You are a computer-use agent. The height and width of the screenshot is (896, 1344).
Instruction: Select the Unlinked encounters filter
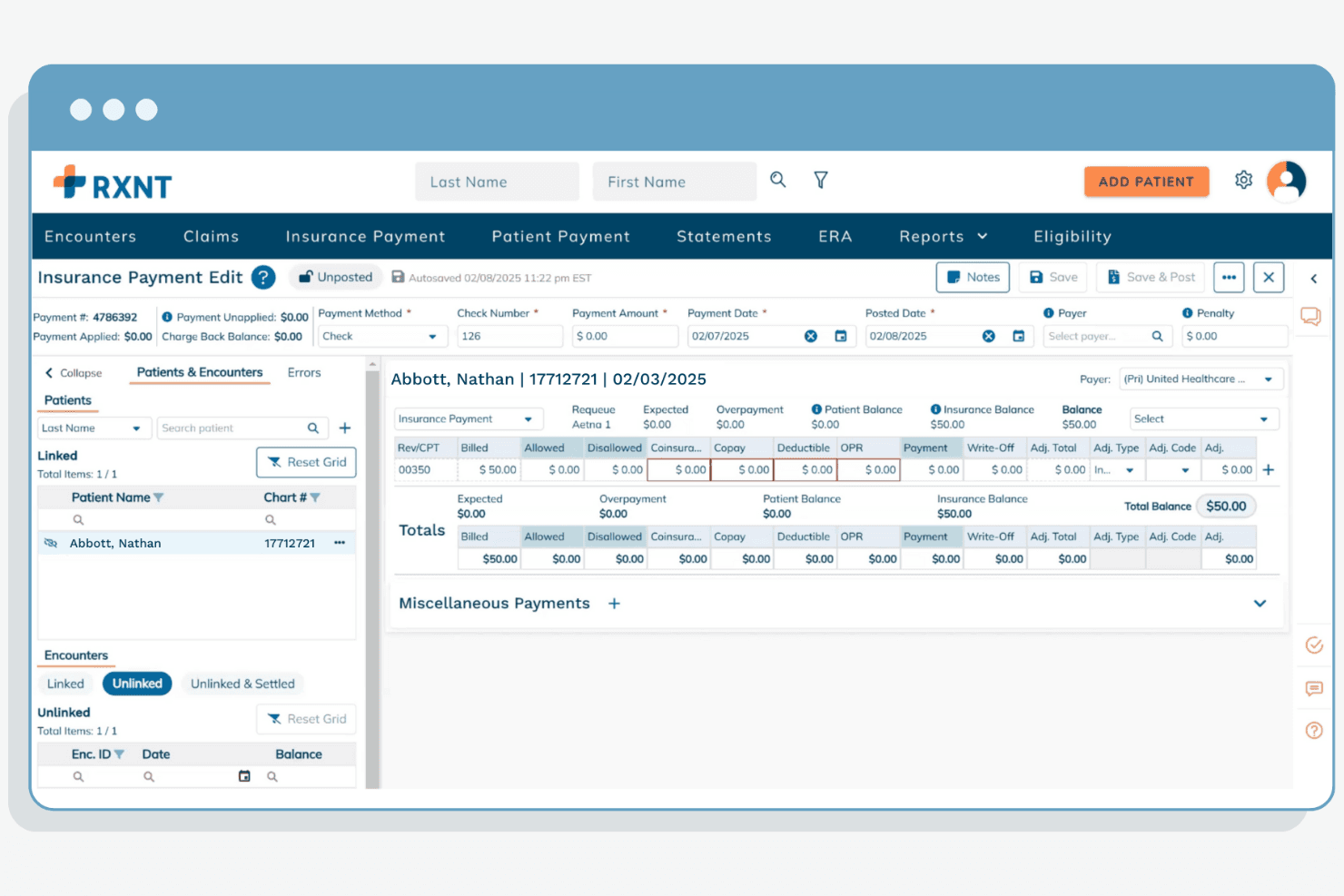tap(137, 684)
